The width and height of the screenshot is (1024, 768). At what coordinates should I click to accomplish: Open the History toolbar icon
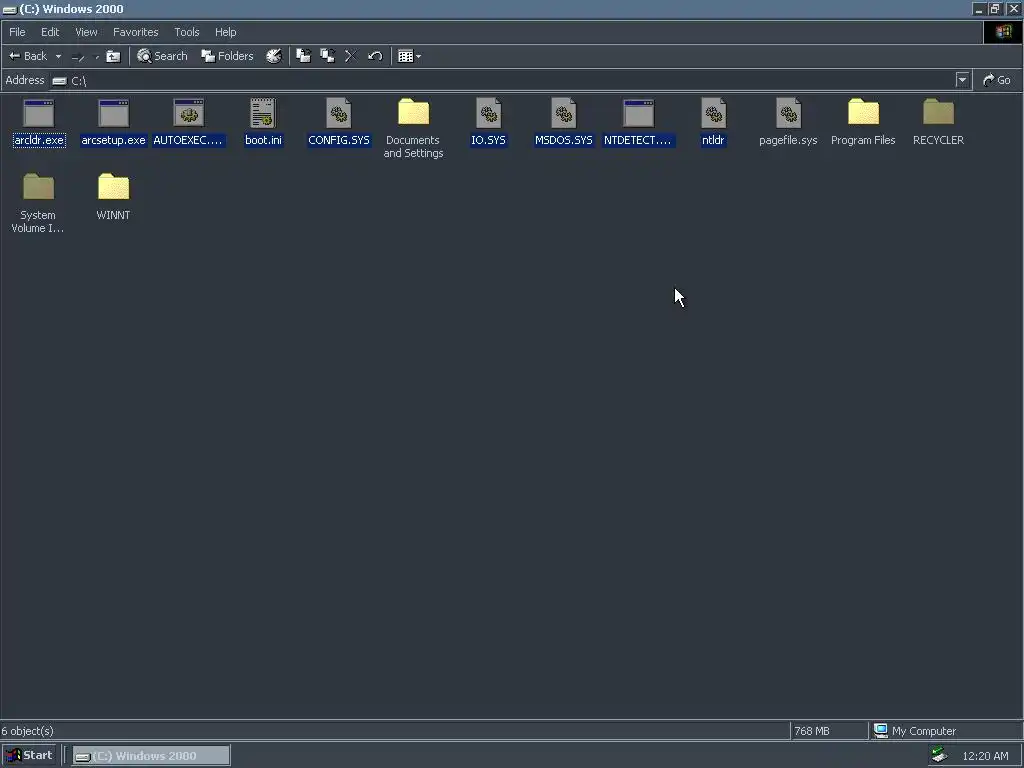point(274,56)
